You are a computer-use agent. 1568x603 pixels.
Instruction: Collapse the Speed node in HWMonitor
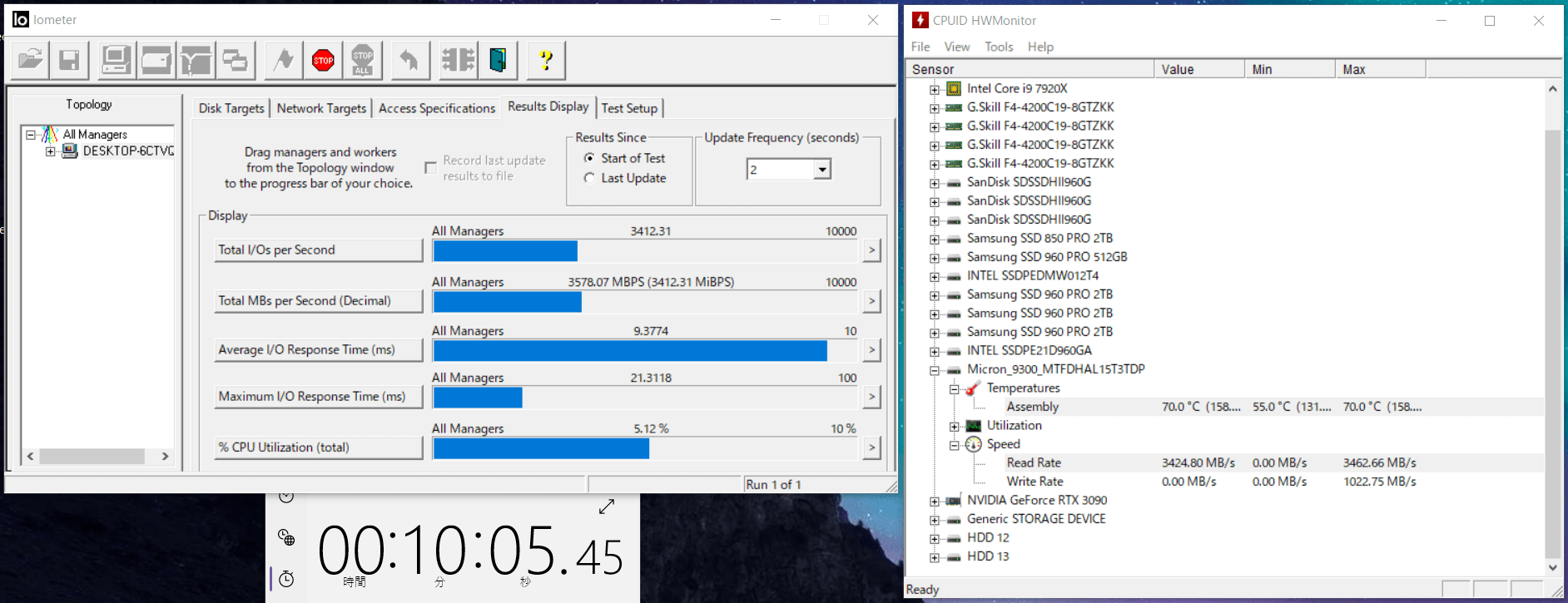955,445
